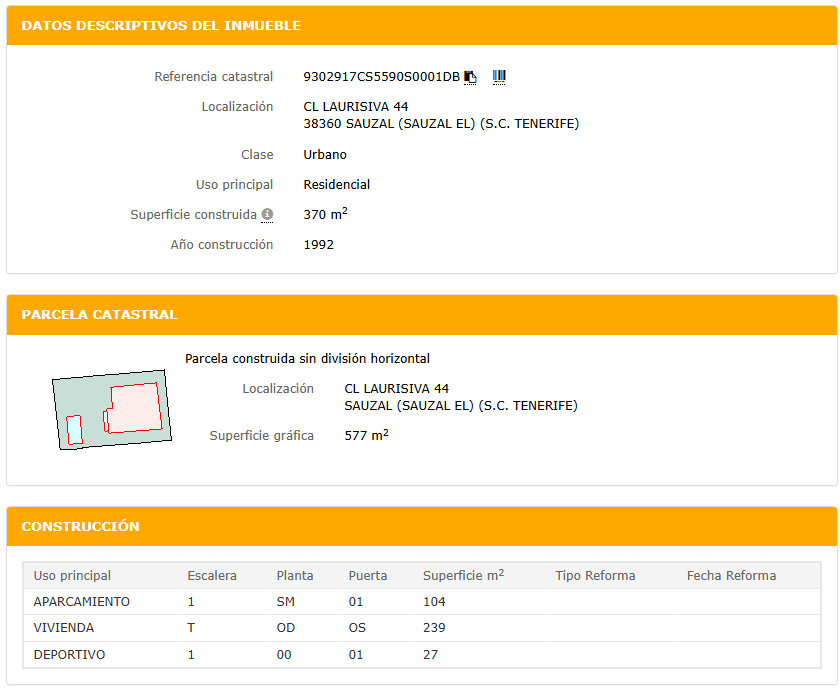Click the VIVIENDA table row cell

click(64, 628)
